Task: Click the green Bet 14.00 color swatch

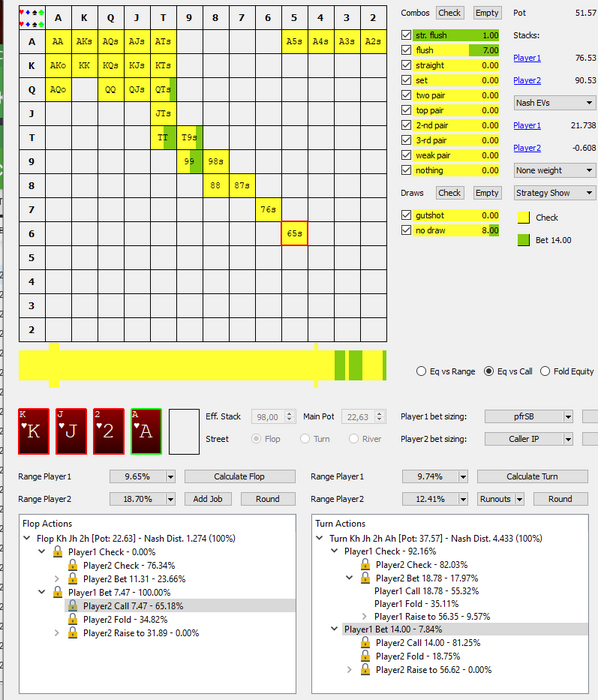Action: tap(523, 240)
